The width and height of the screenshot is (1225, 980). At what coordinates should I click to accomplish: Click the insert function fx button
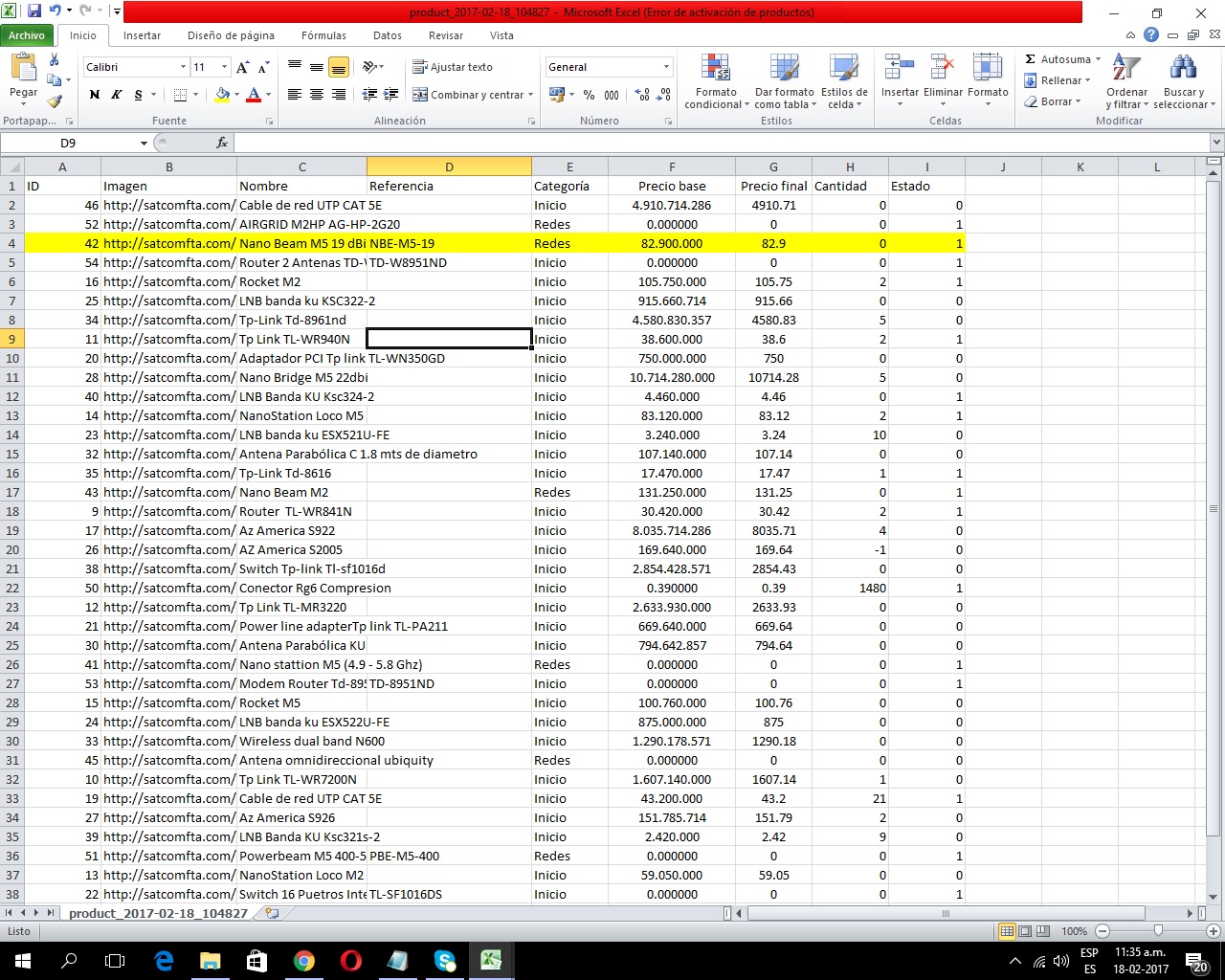click(222, 143)
